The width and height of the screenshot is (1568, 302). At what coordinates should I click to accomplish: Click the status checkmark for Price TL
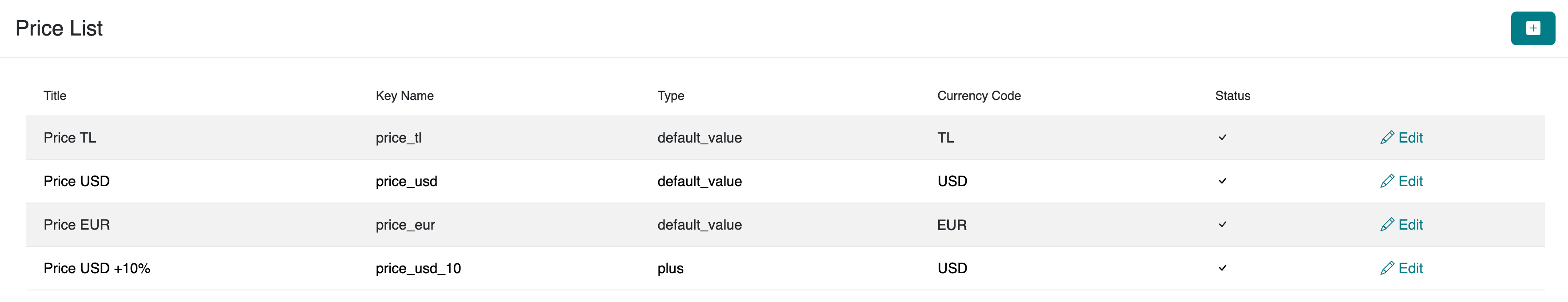pos(1222,138)
